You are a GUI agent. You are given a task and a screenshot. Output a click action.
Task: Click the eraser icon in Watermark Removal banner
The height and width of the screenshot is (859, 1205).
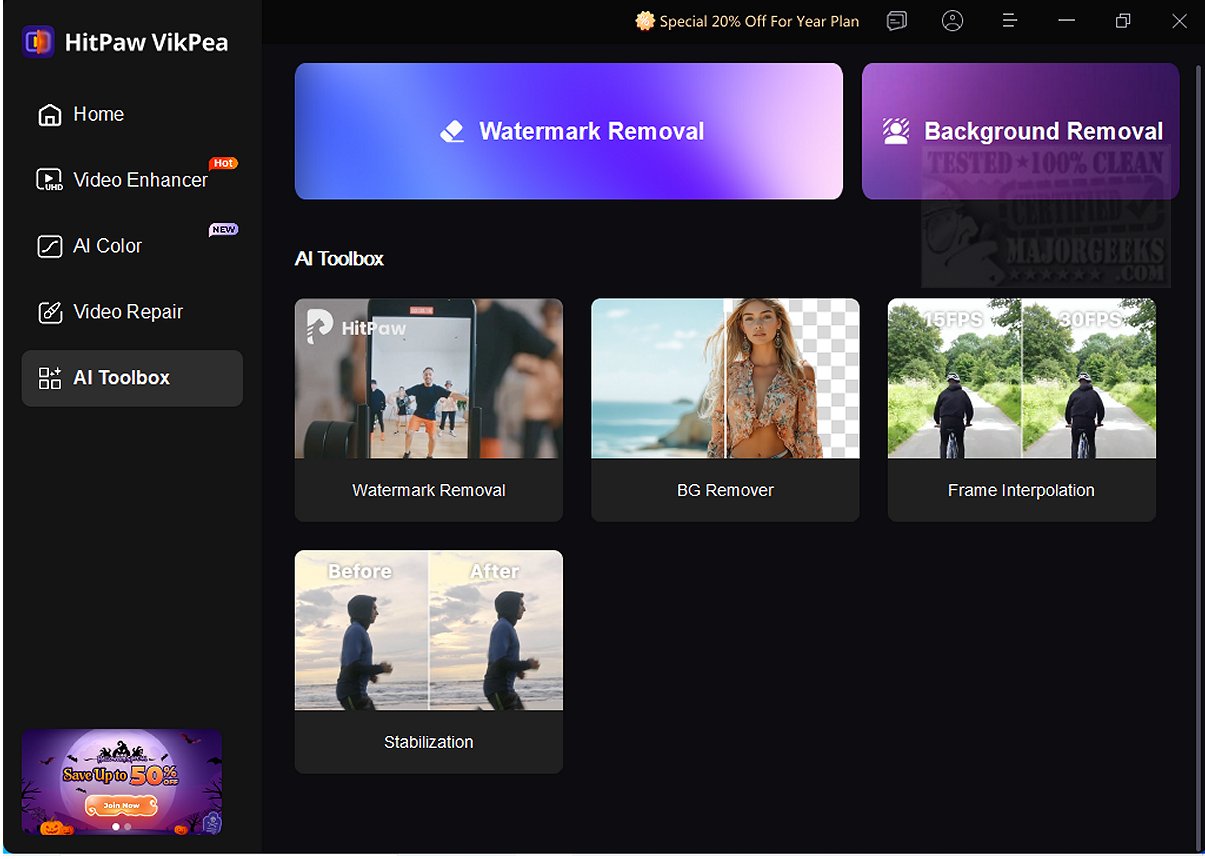[x=452, y=131]
